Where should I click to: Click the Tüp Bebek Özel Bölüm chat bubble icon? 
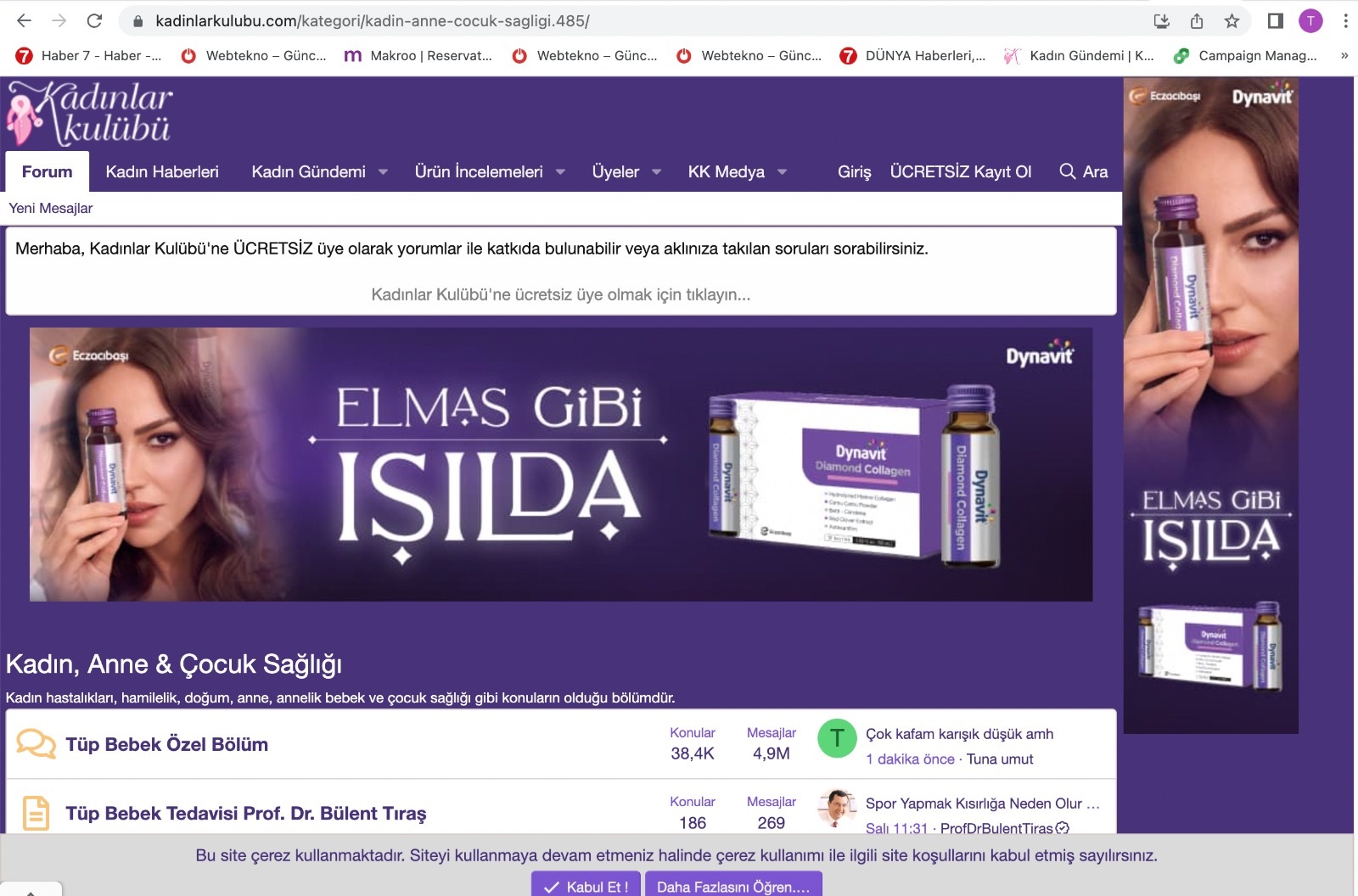tap(36, 744)
